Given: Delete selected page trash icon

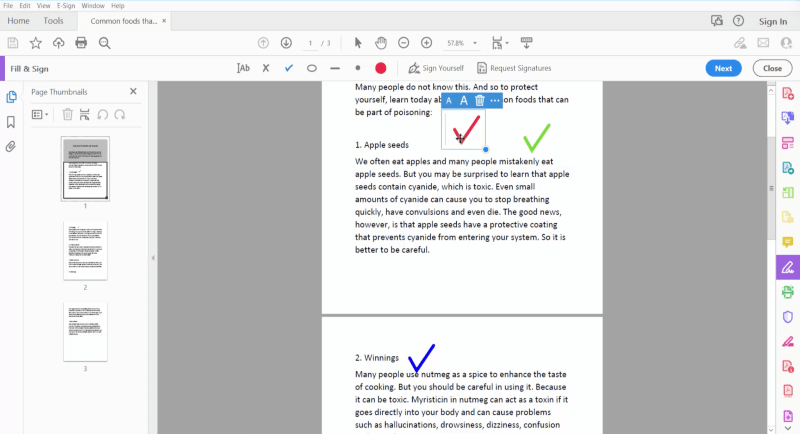Looking at the screenshot, I should (x=67, y=114).
